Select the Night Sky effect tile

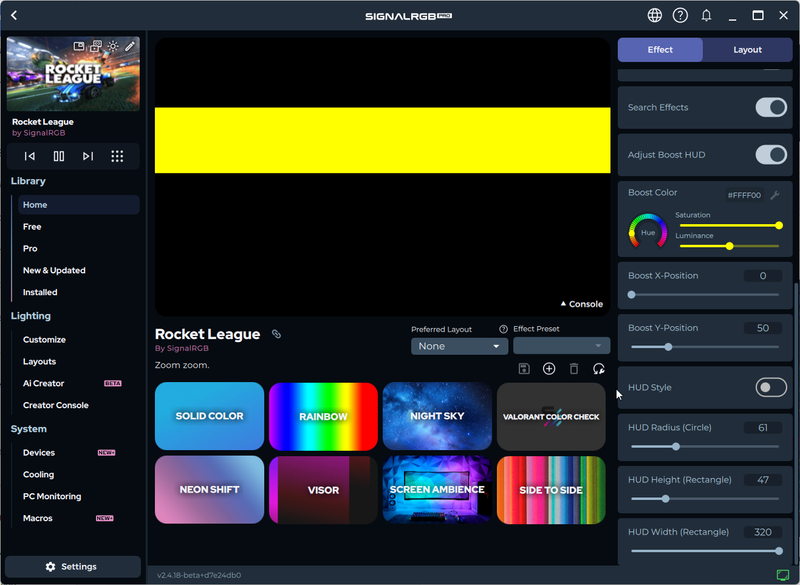437,416
